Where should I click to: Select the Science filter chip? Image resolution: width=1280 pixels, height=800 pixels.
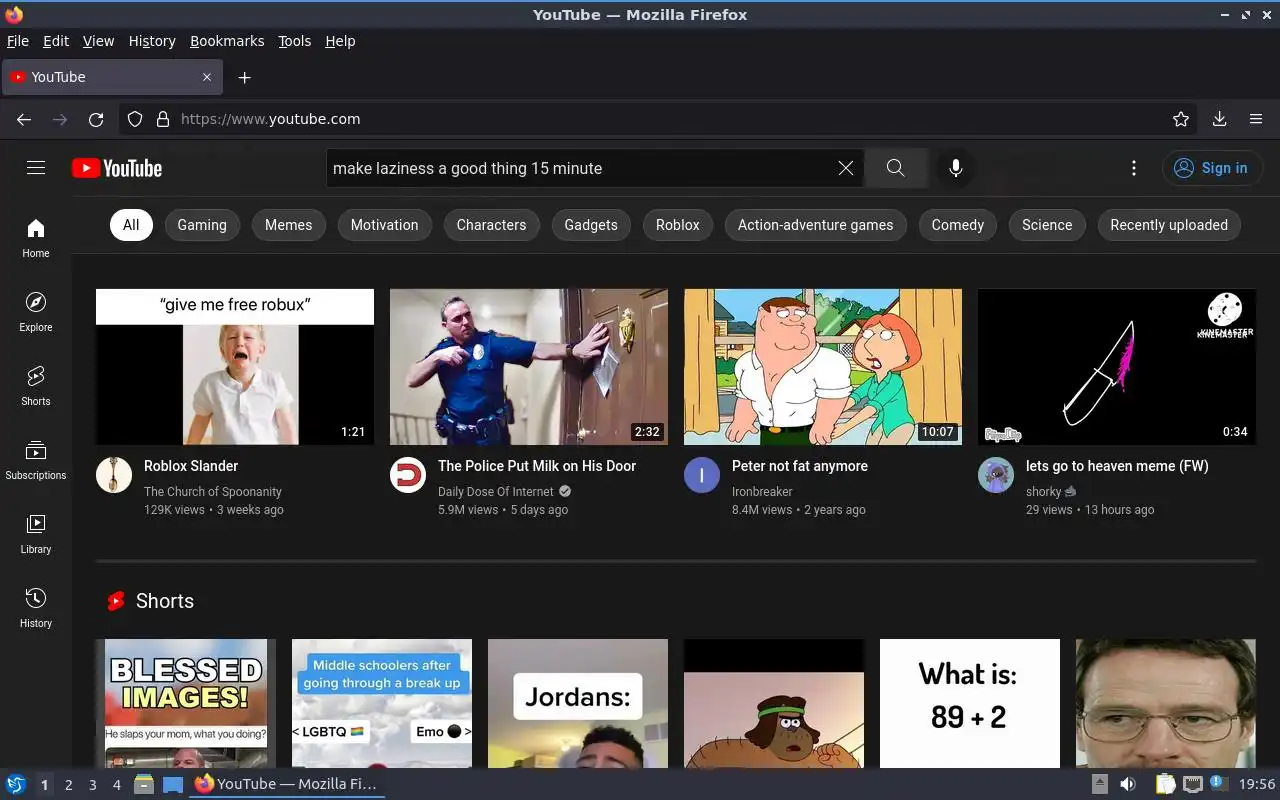[x=1047, y=225]
